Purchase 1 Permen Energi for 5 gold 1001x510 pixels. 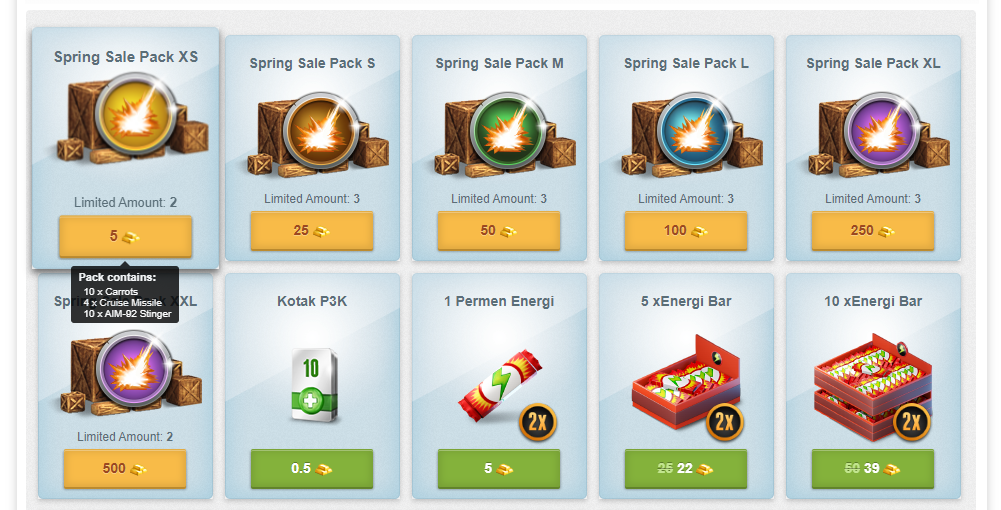(x=499, y=469)
